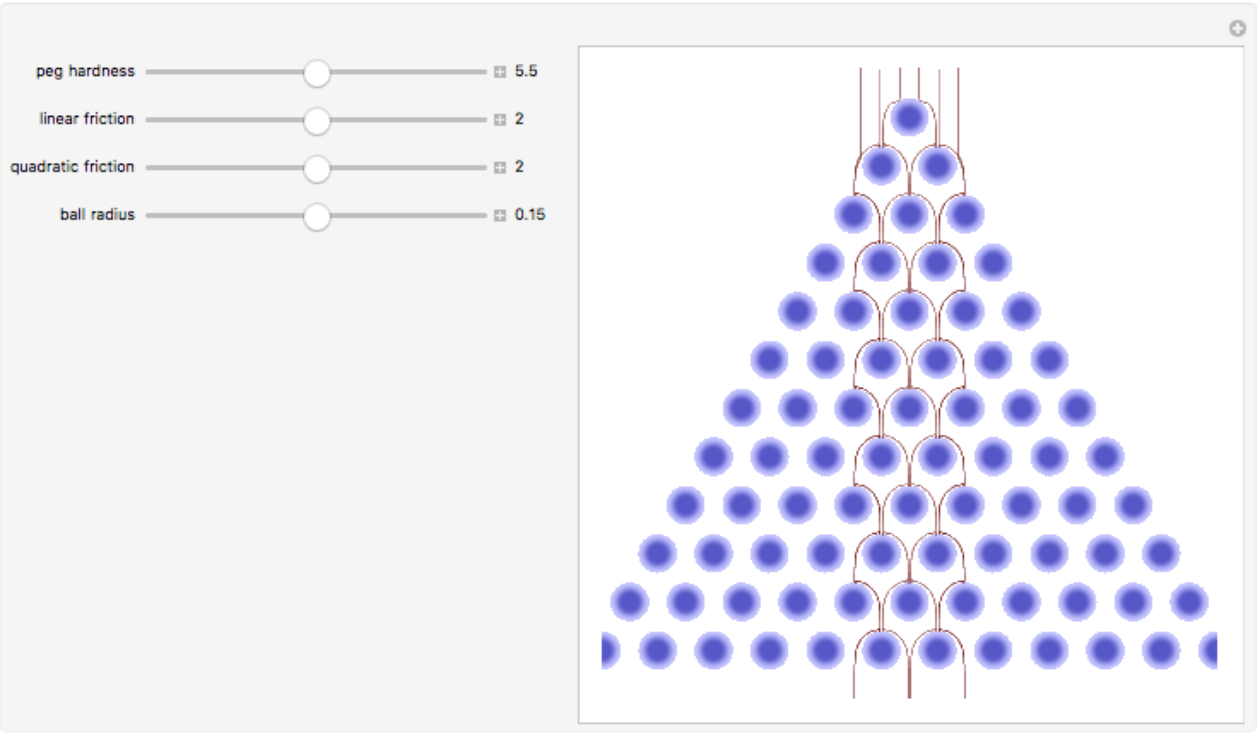Click the "quadratic friction" label text

(x=72, y=167)
